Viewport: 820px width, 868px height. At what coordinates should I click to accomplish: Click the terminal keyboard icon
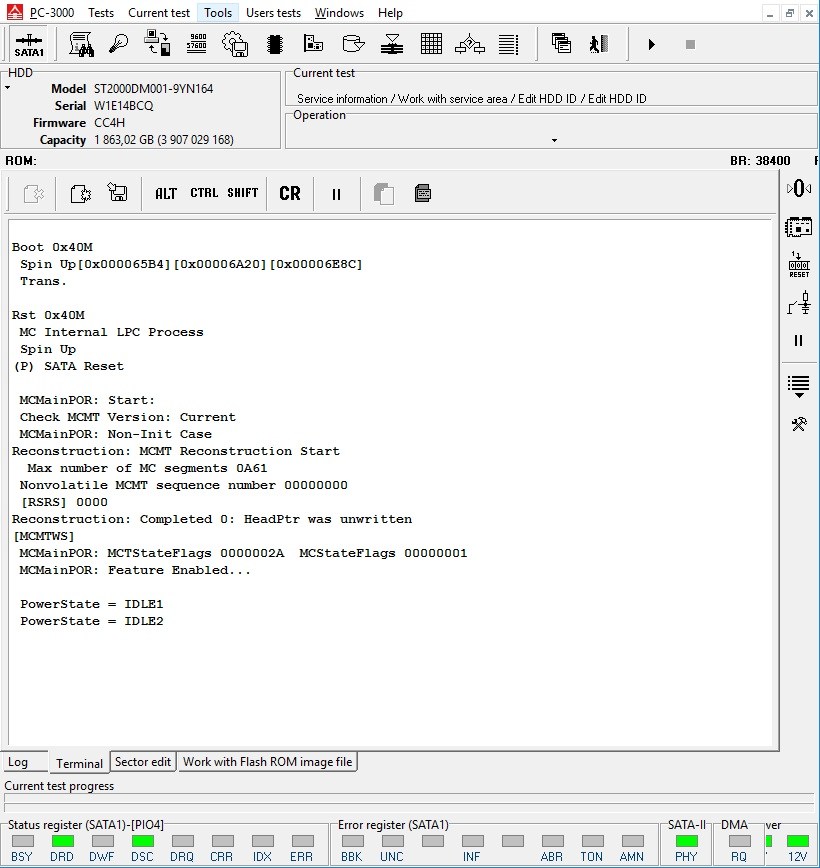click(x=423, y=193)
